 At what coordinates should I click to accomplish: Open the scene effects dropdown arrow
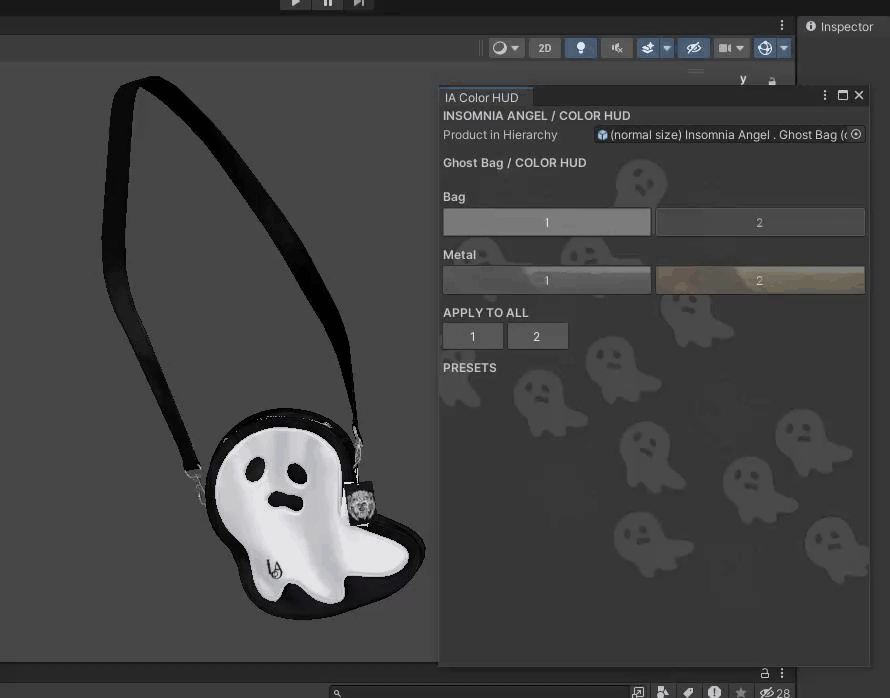coord(668,48)
